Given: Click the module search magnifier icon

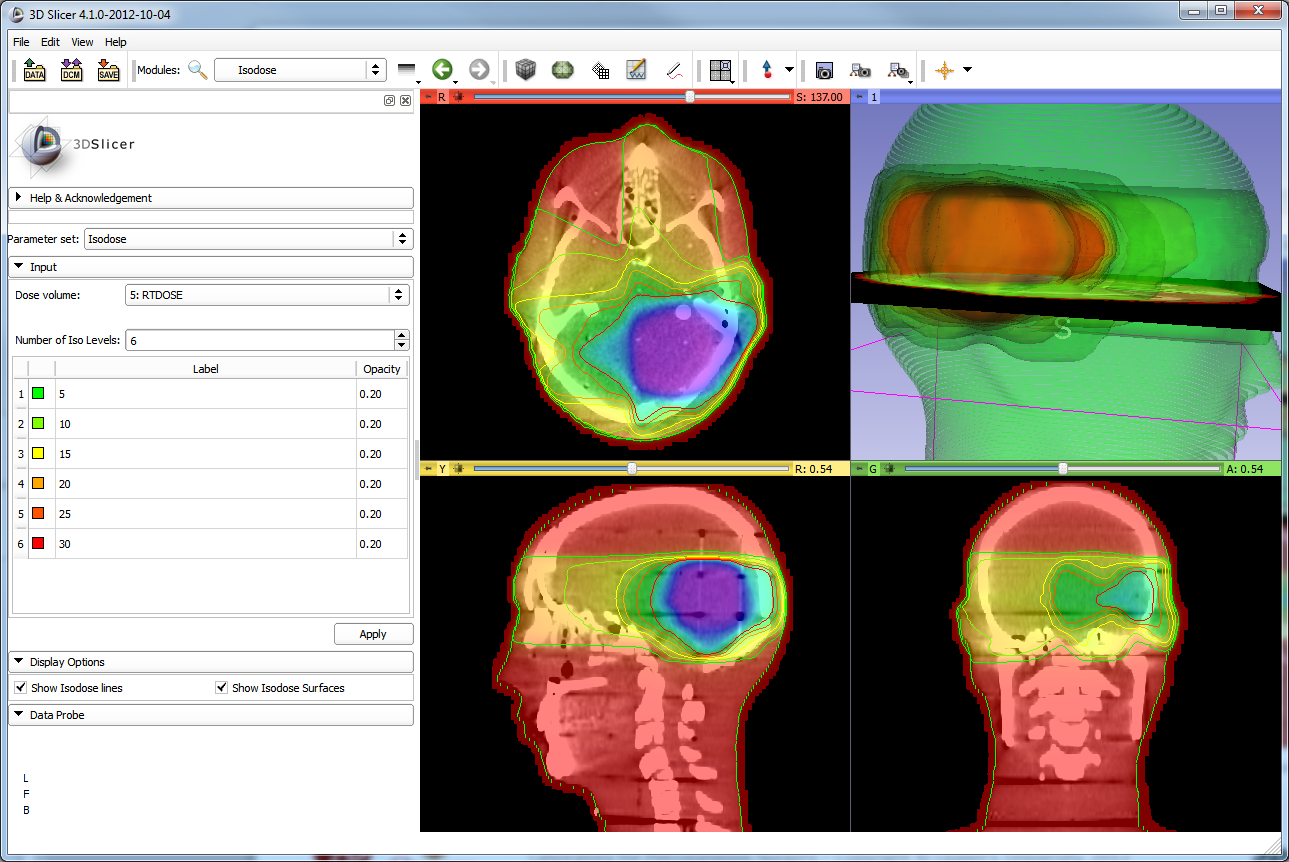Looking at the screenshot, I should pos(198,70).
